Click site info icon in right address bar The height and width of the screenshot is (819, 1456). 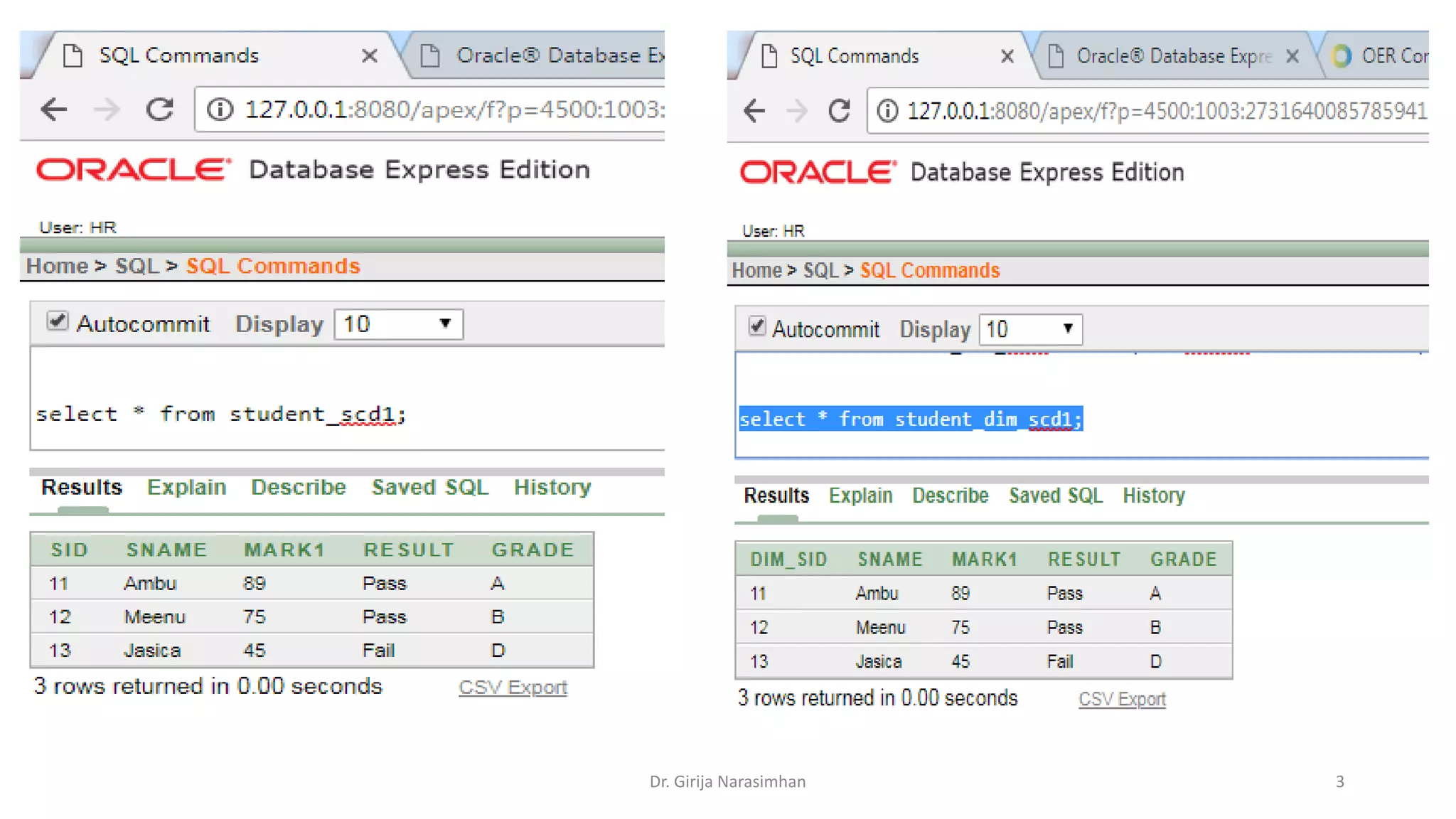(x=887, y=111)
